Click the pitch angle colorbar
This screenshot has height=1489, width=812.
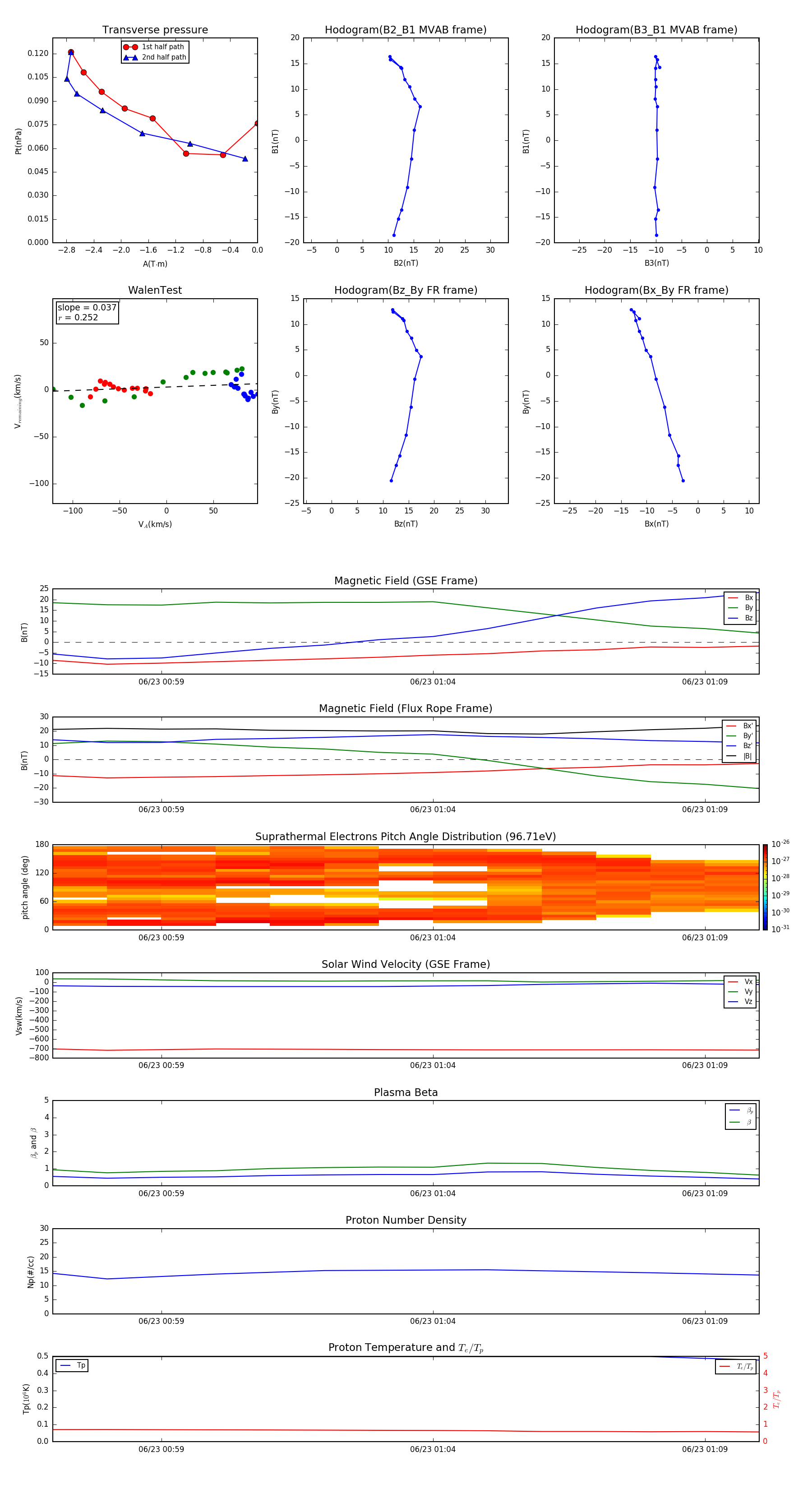pos(765,887)
